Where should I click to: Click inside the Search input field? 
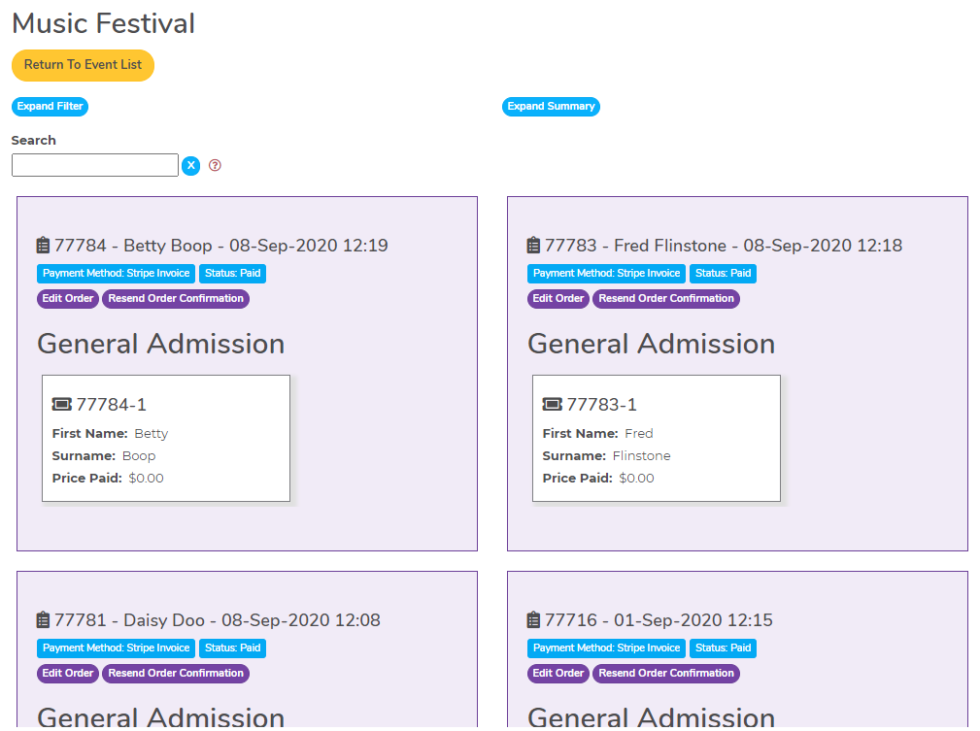point(94,165)
